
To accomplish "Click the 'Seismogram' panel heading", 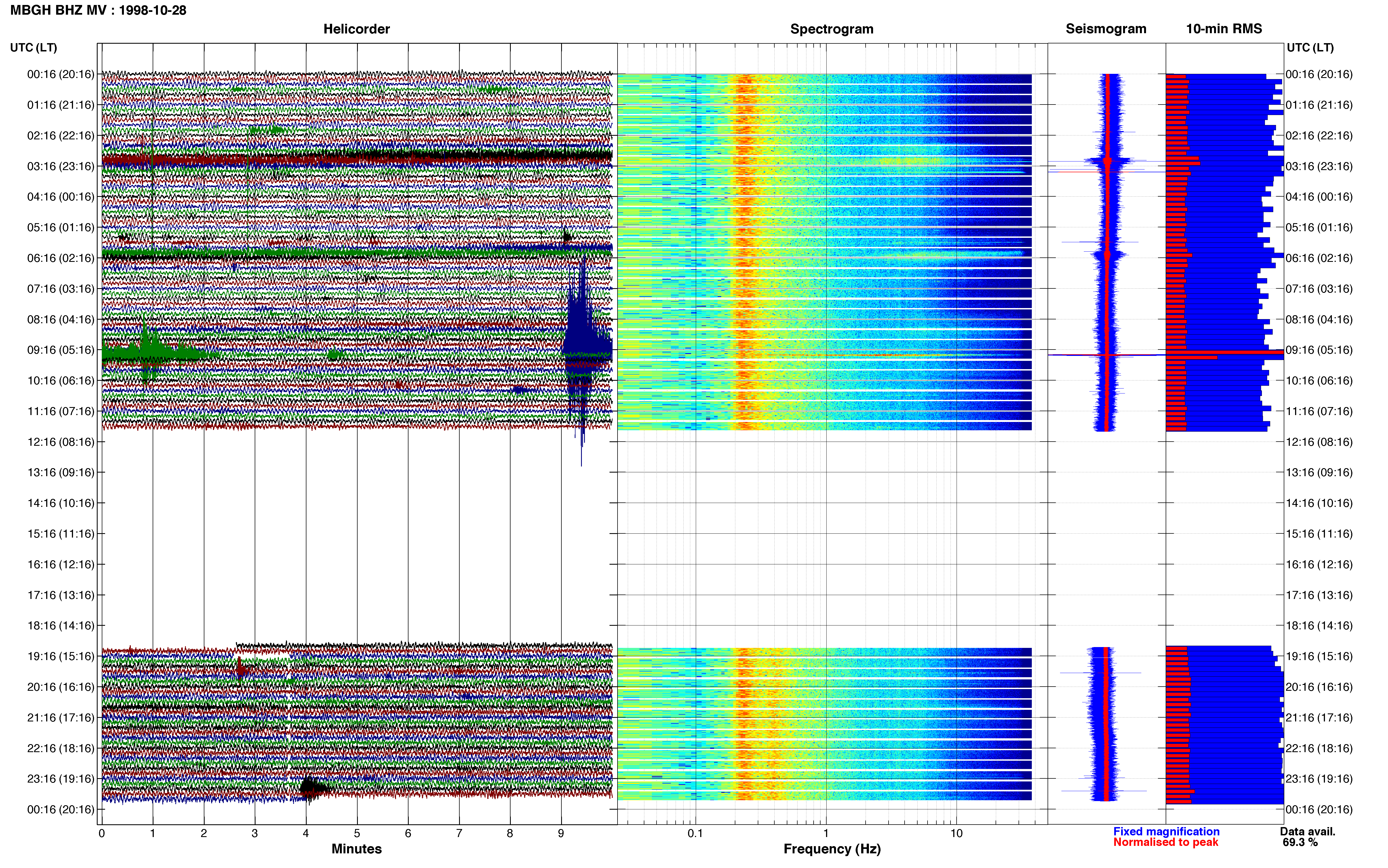I will [1106, 29].
